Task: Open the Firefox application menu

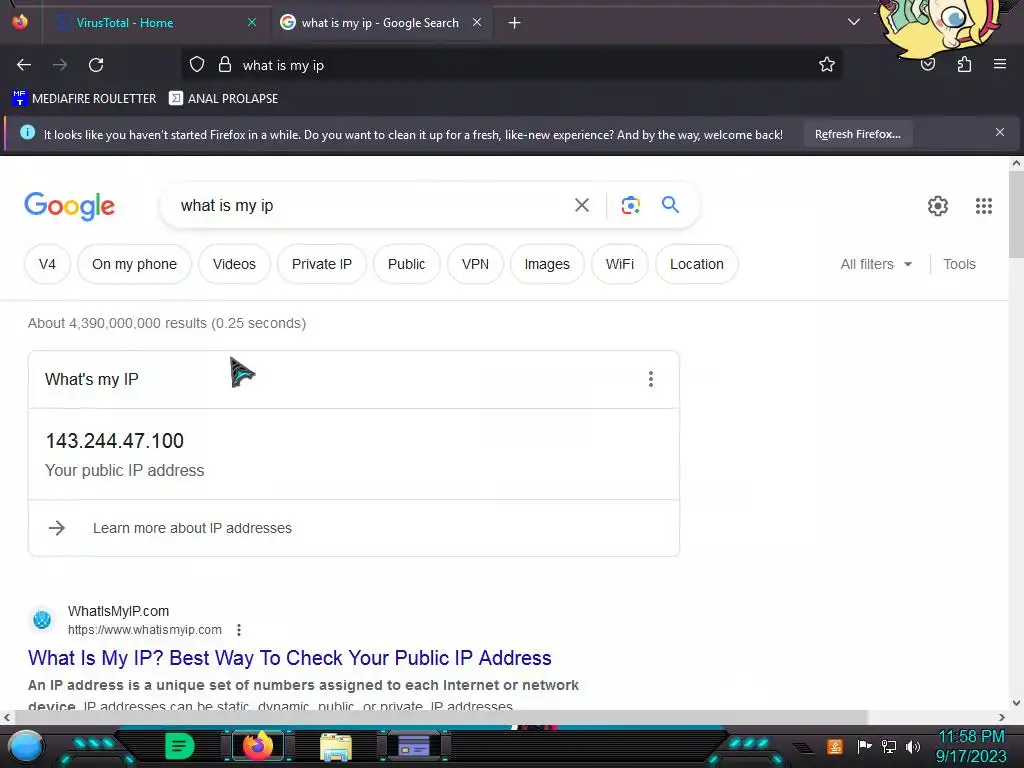Action: [1000, 64]
